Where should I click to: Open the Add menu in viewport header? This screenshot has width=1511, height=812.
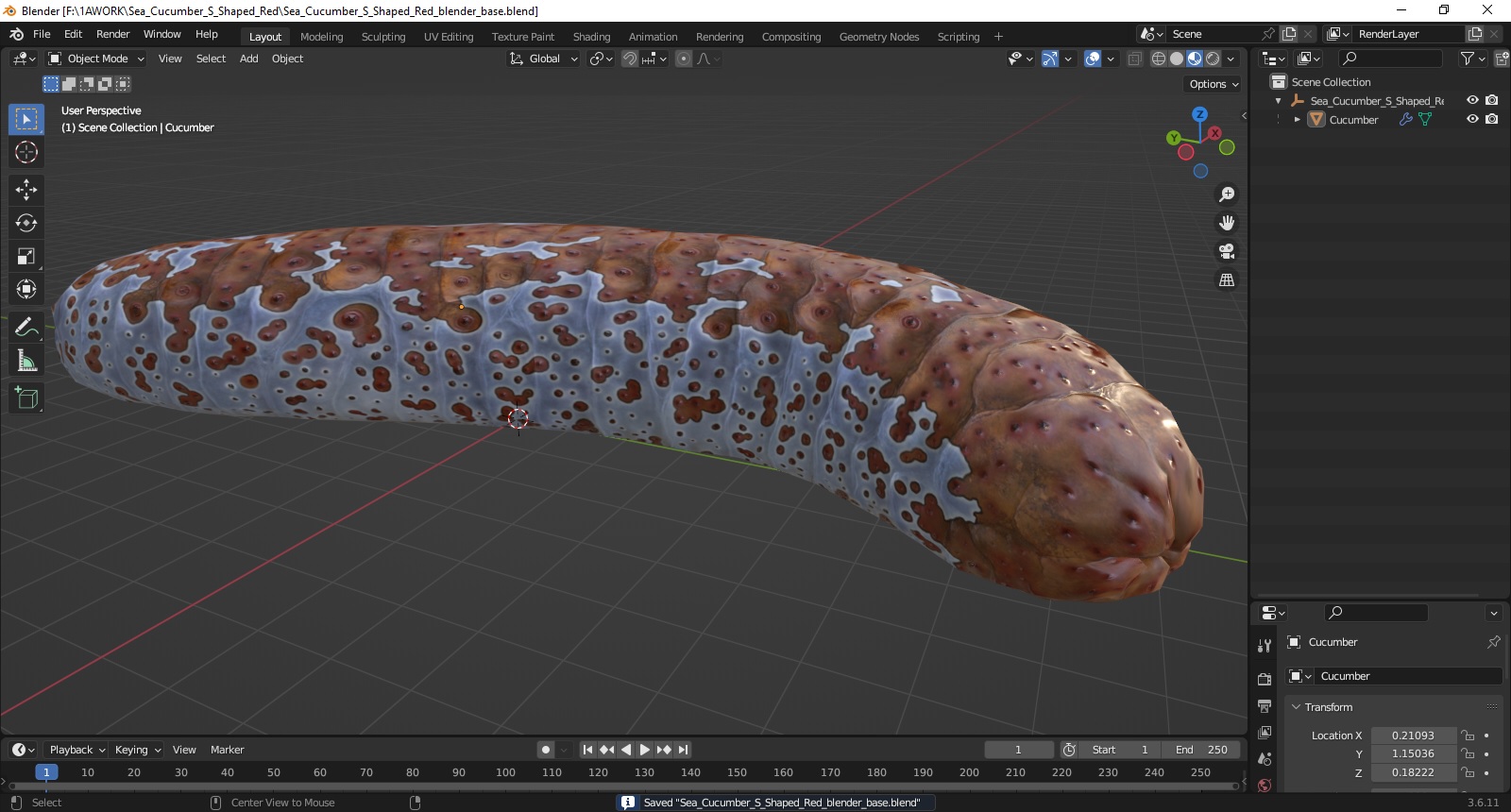(248, 59)
